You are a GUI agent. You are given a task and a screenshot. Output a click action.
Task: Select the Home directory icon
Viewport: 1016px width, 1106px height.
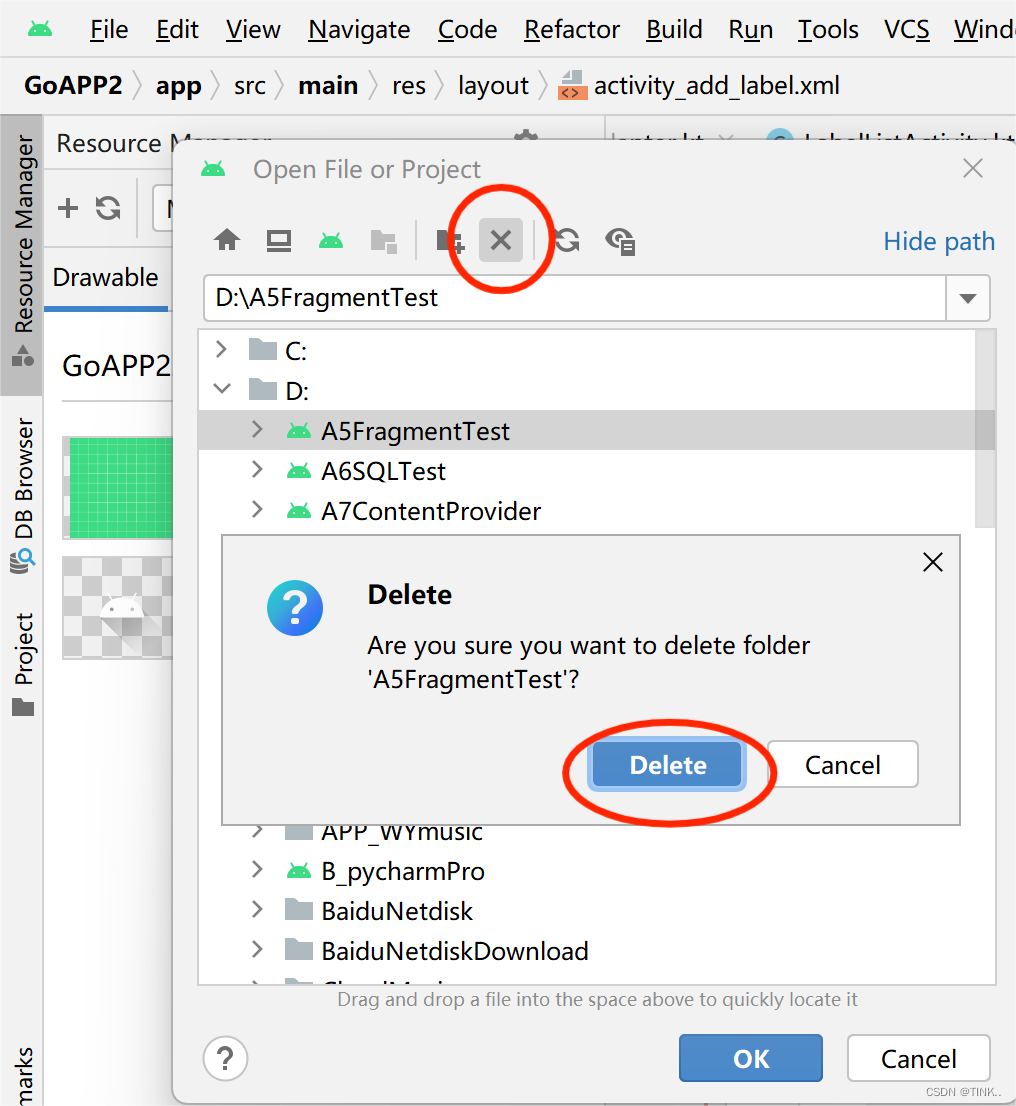227,240
